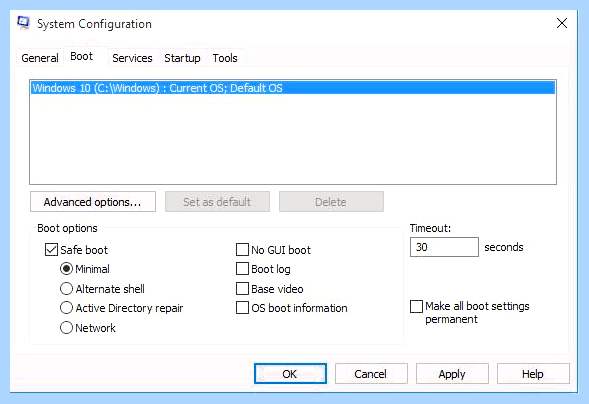
Task: Open Advanced options
Action: pyautogui.click(x=93, y=202)
